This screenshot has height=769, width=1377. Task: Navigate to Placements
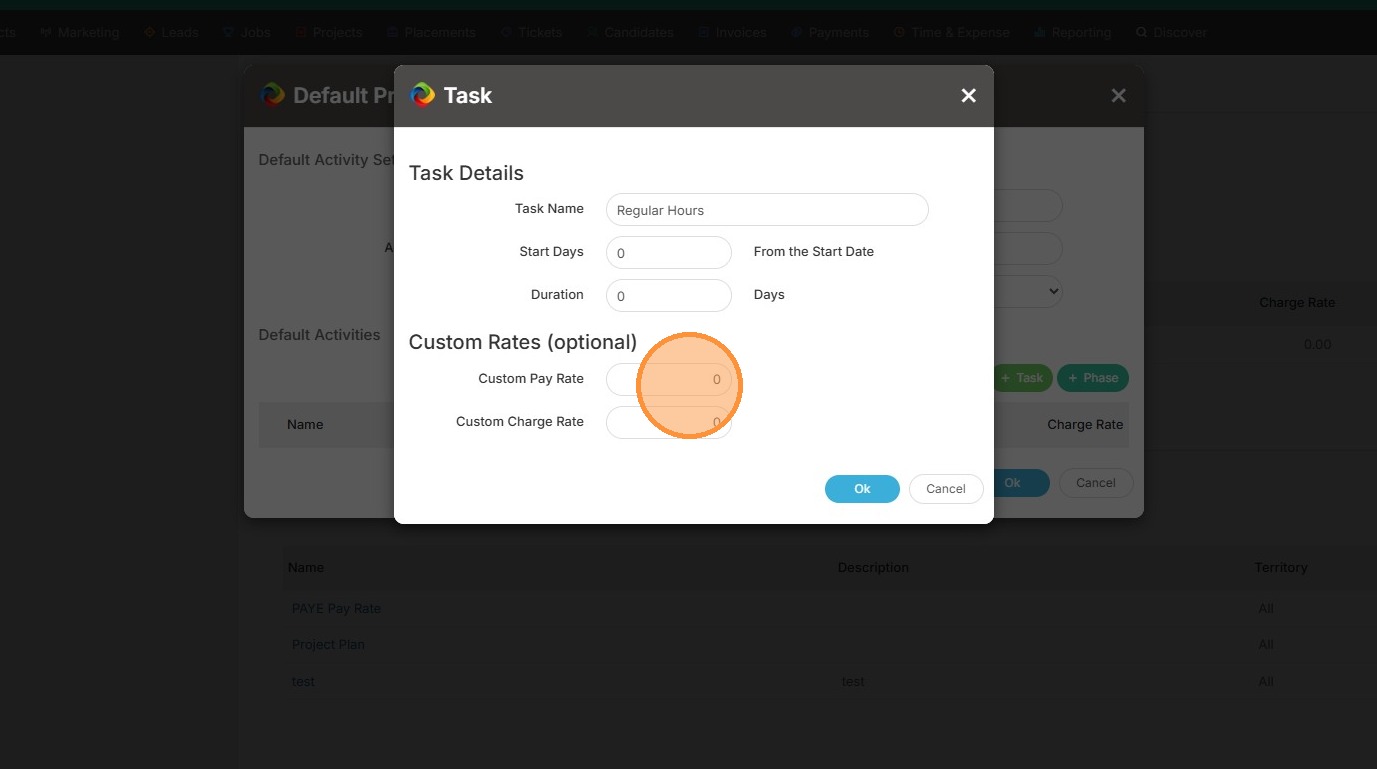coord(431,32)
